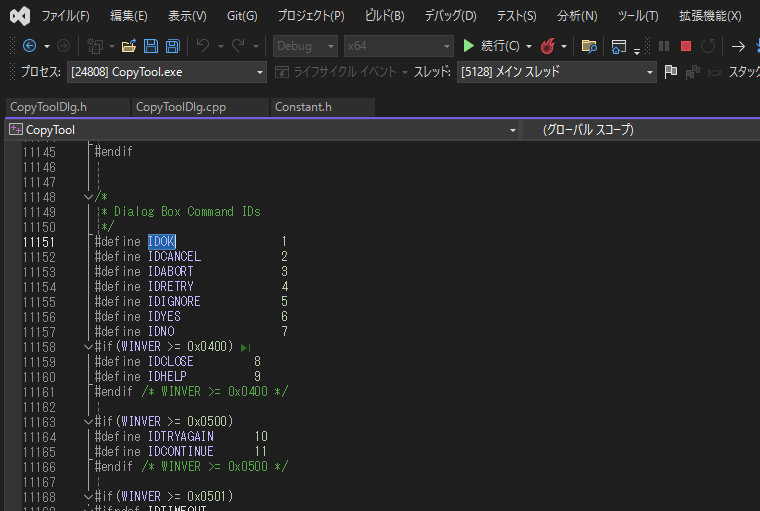Click the thread flag icon

click(671, 72)
